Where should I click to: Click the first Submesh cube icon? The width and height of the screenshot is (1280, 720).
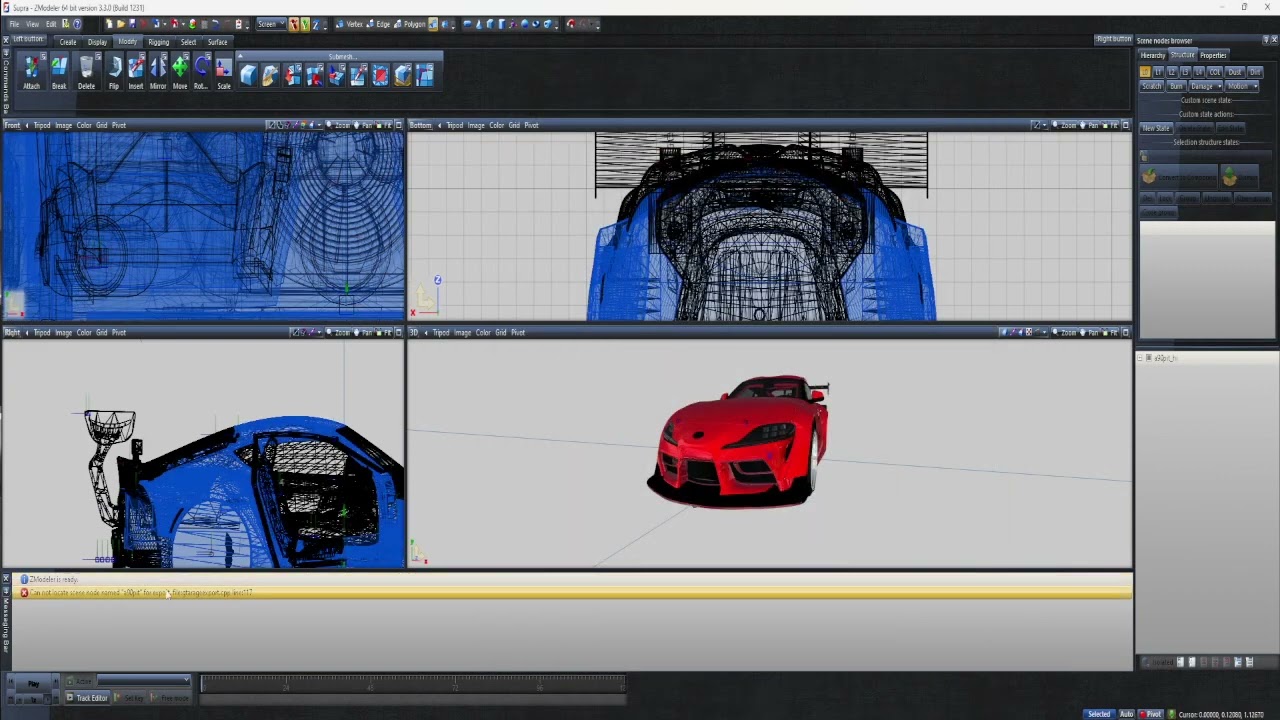248,75
